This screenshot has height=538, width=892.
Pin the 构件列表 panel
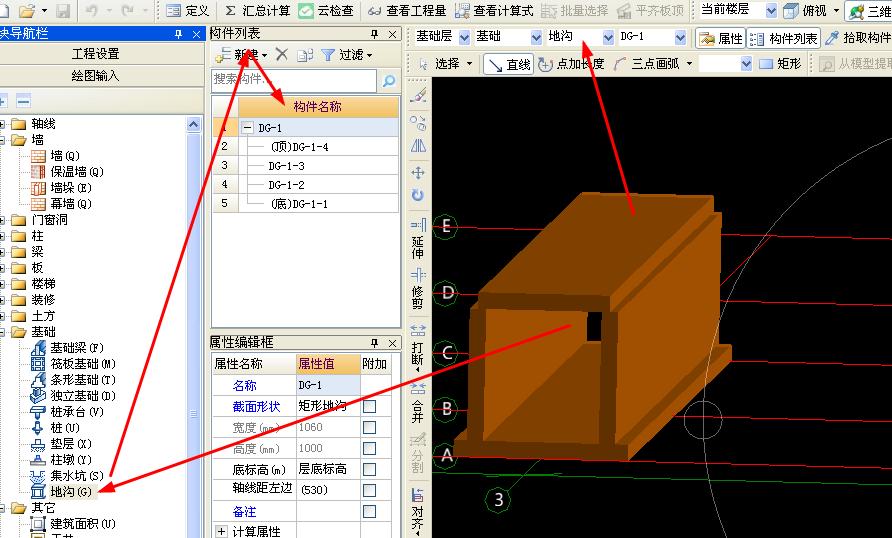(x=374, y=35)
